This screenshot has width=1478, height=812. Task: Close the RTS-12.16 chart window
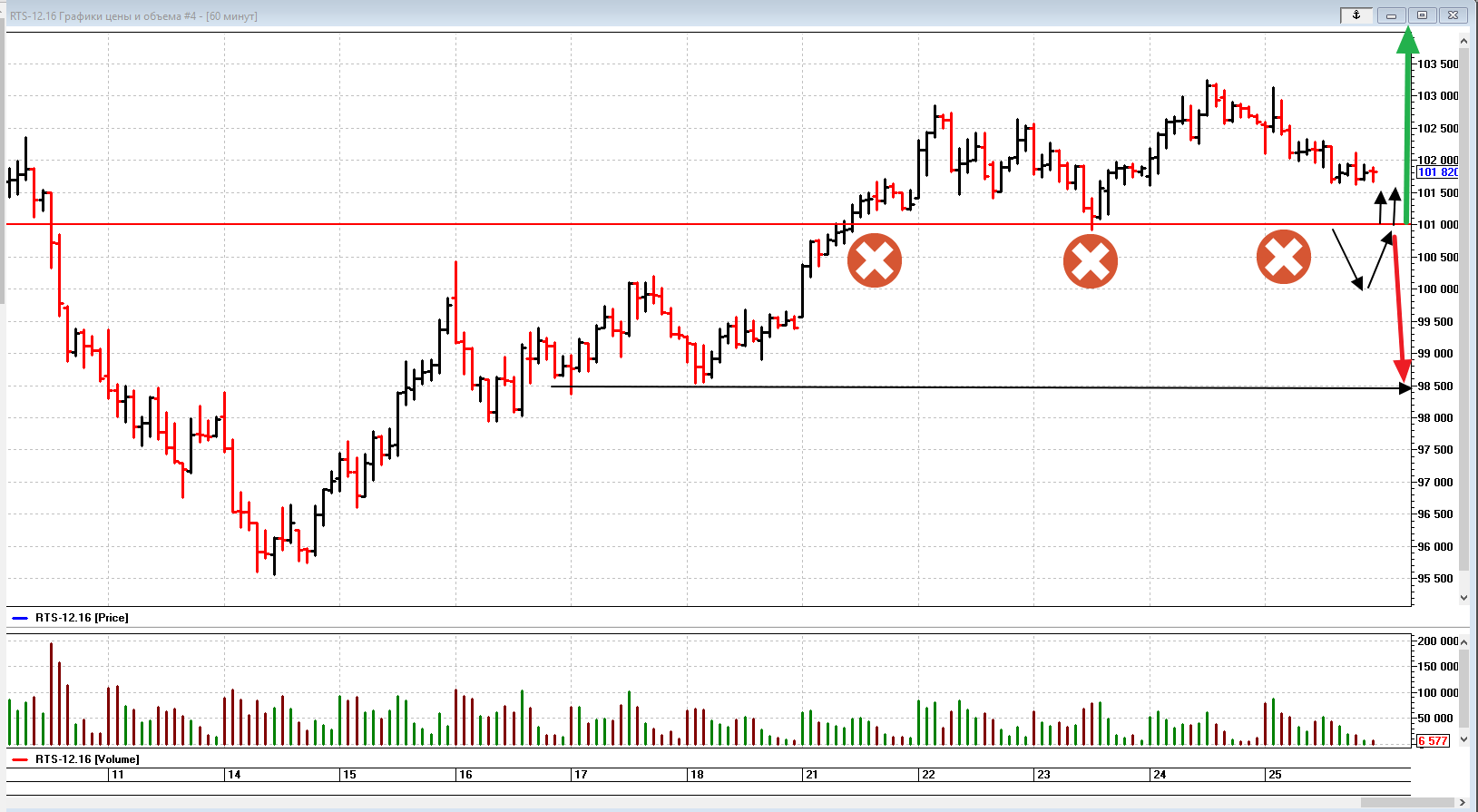click(1453, 15)
